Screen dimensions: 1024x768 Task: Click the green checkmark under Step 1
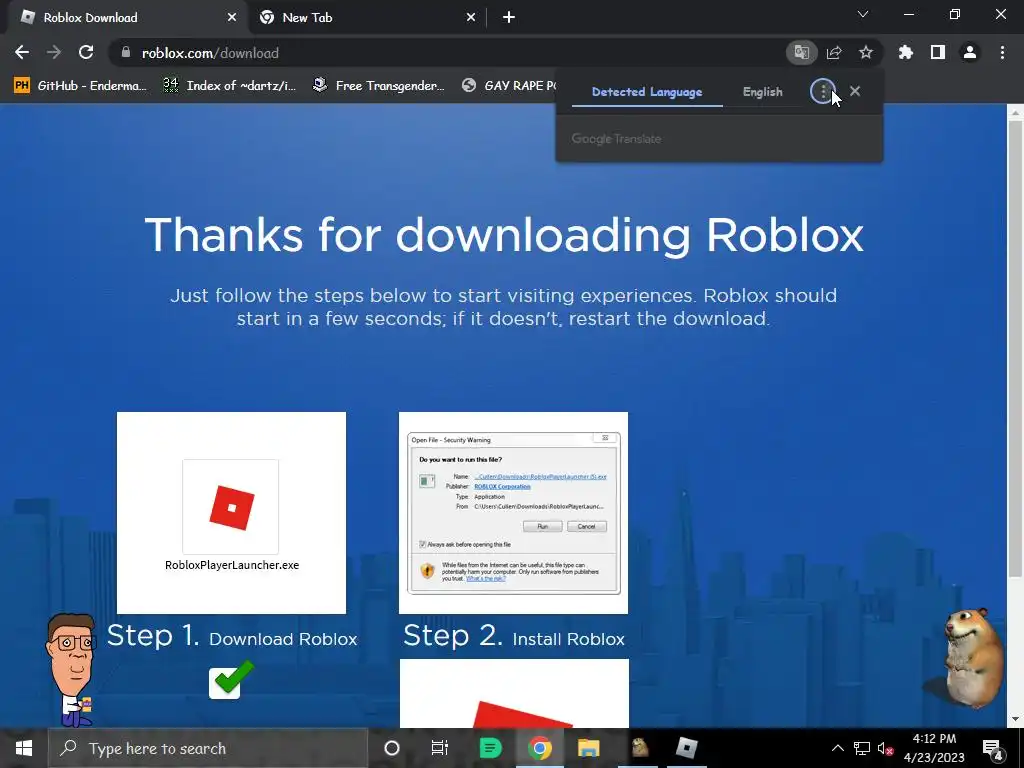click(231, 679)
